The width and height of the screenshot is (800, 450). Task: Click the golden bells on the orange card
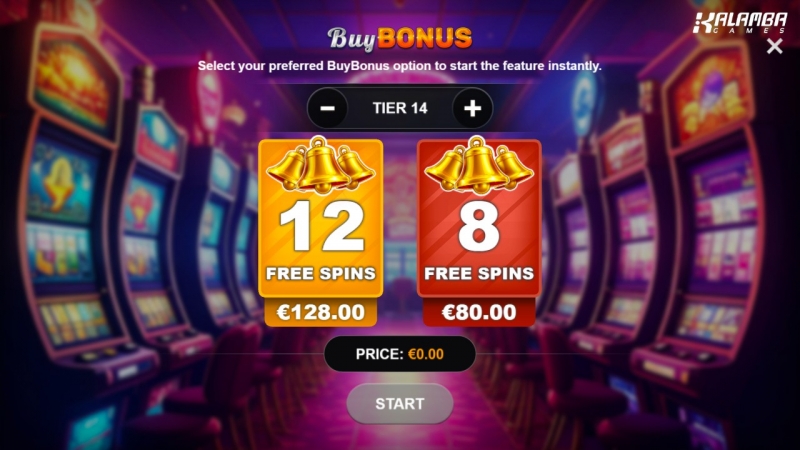click(320, 165)
